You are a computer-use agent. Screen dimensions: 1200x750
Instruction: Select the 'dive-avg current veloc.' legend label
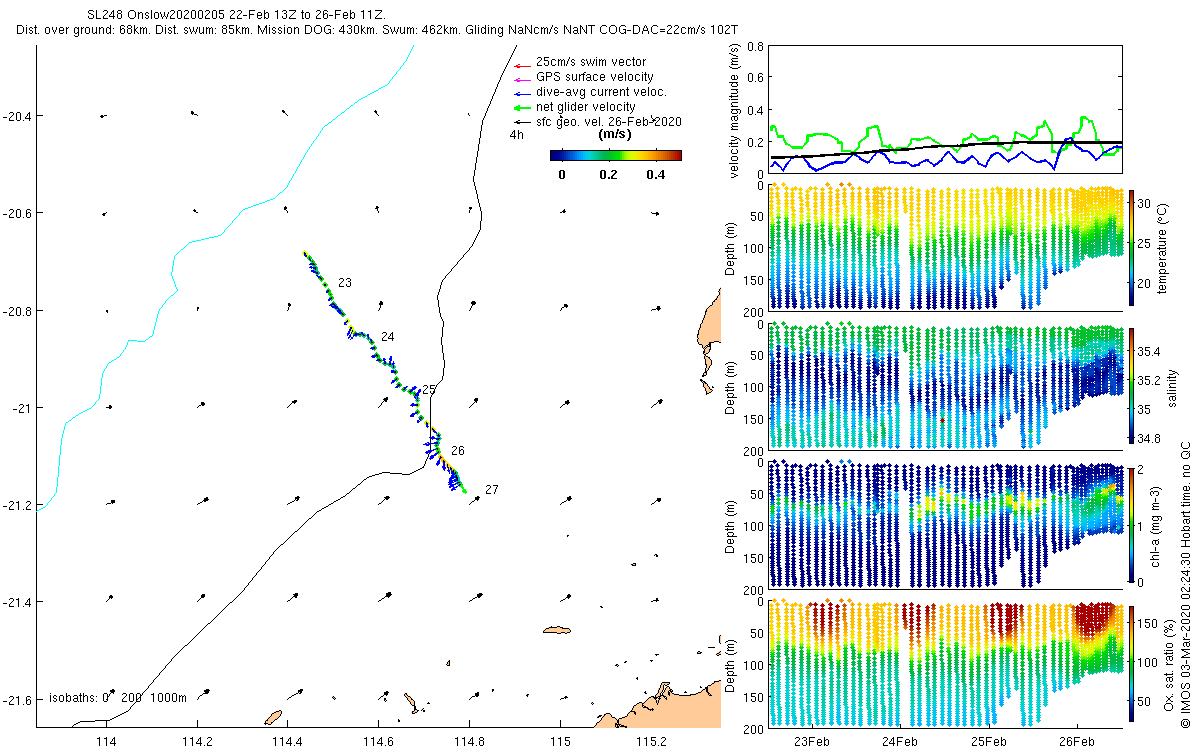coord(601,92)
